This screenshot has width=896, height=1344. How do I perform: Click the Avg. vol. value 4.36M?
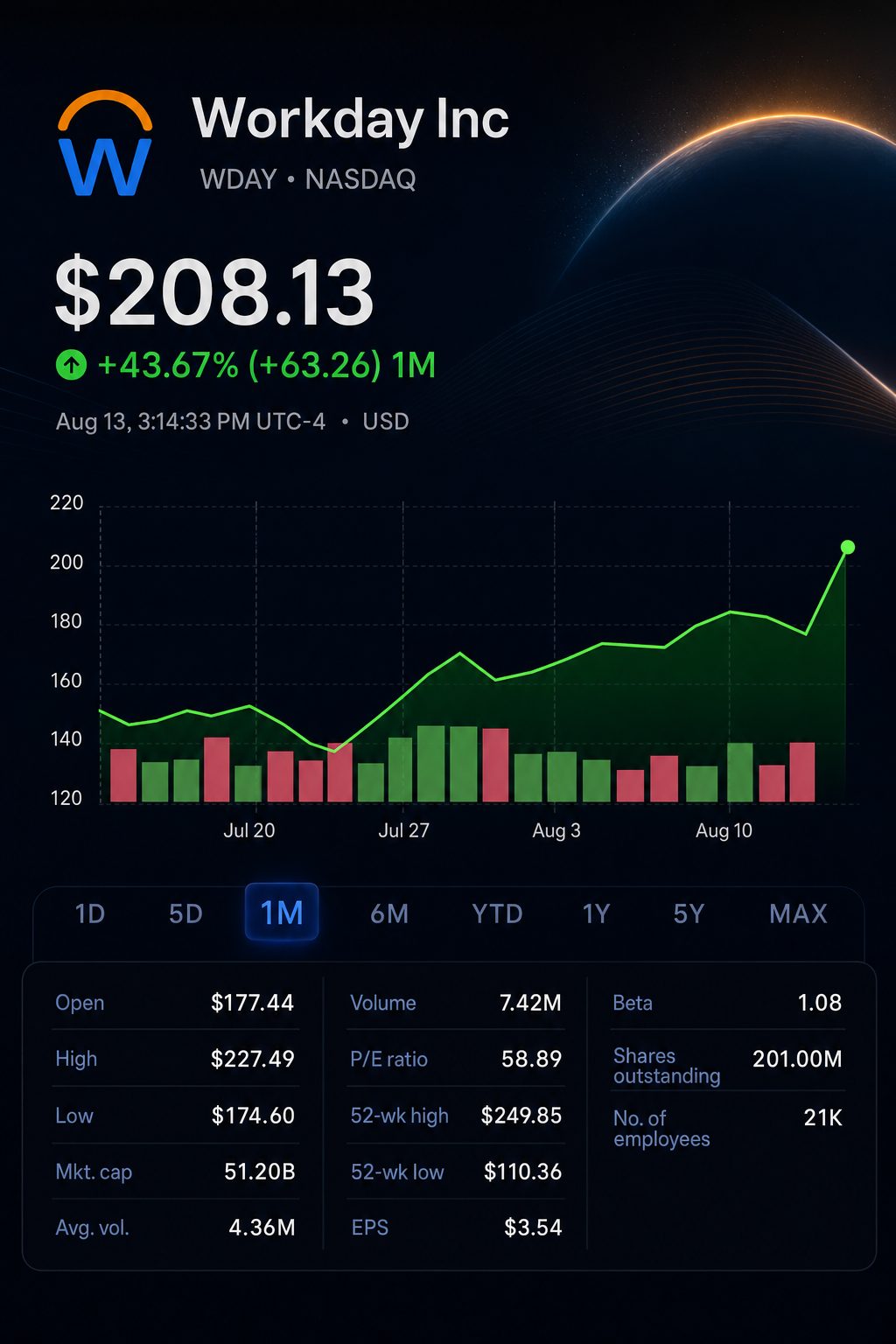pos(262,1228)
